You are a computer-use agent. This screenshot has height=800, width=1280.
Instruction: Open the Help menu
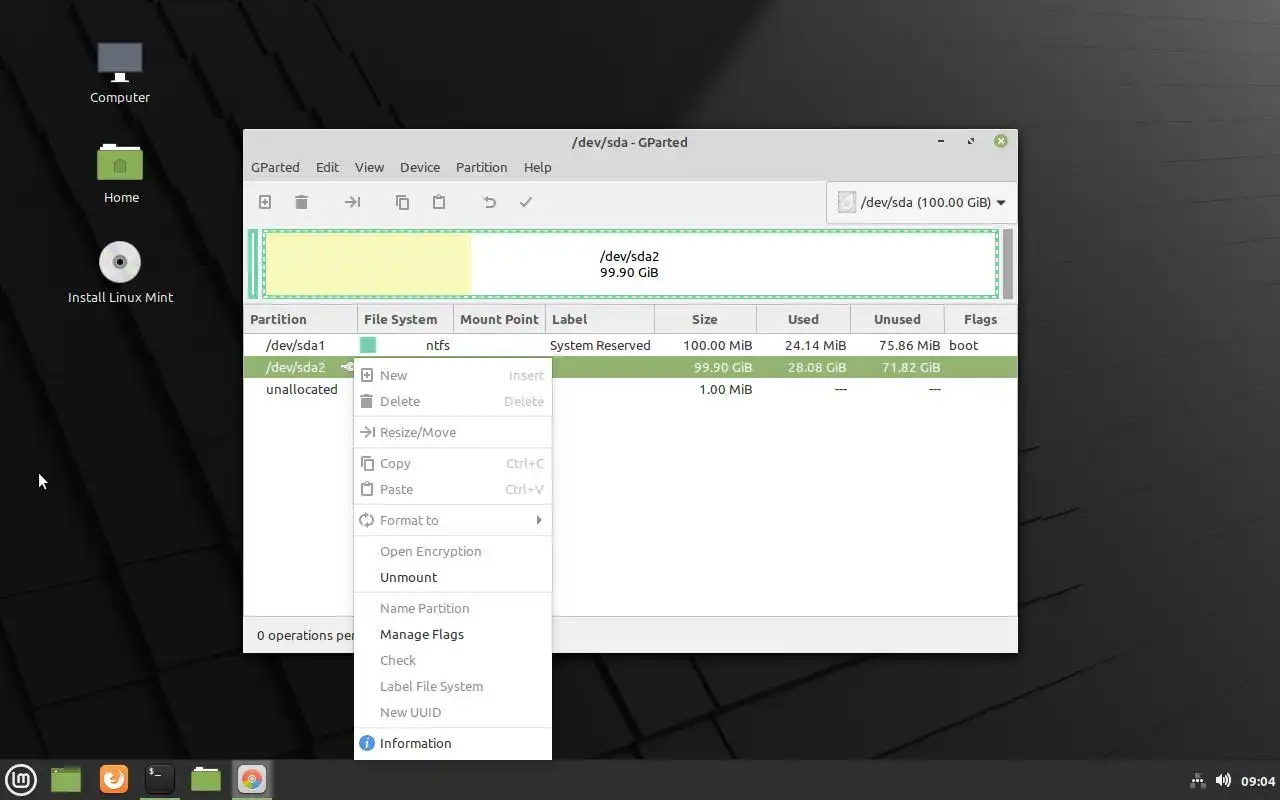(537, 167)
